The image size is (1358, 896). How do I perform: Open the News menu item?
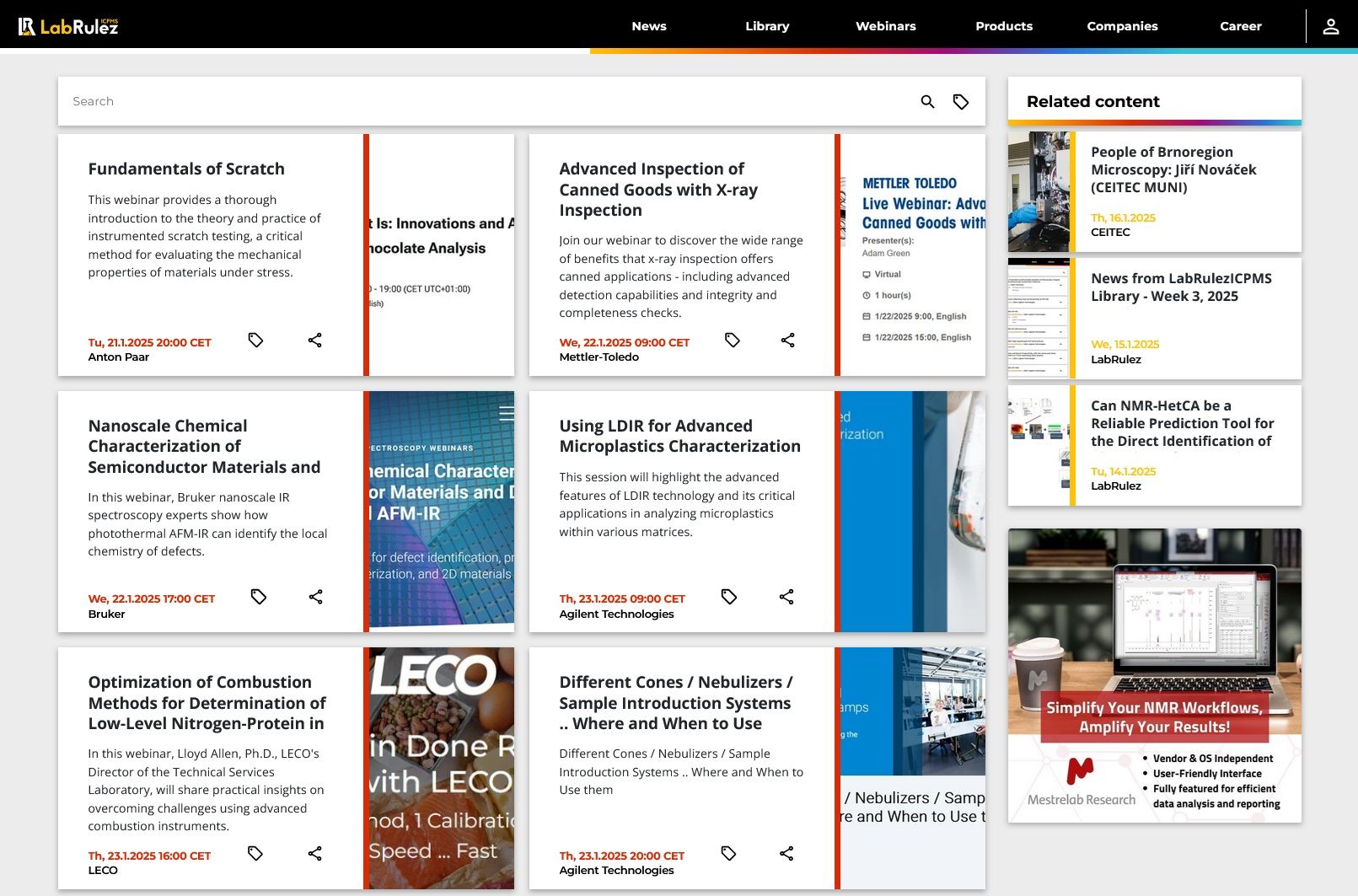tap(649, 26)
